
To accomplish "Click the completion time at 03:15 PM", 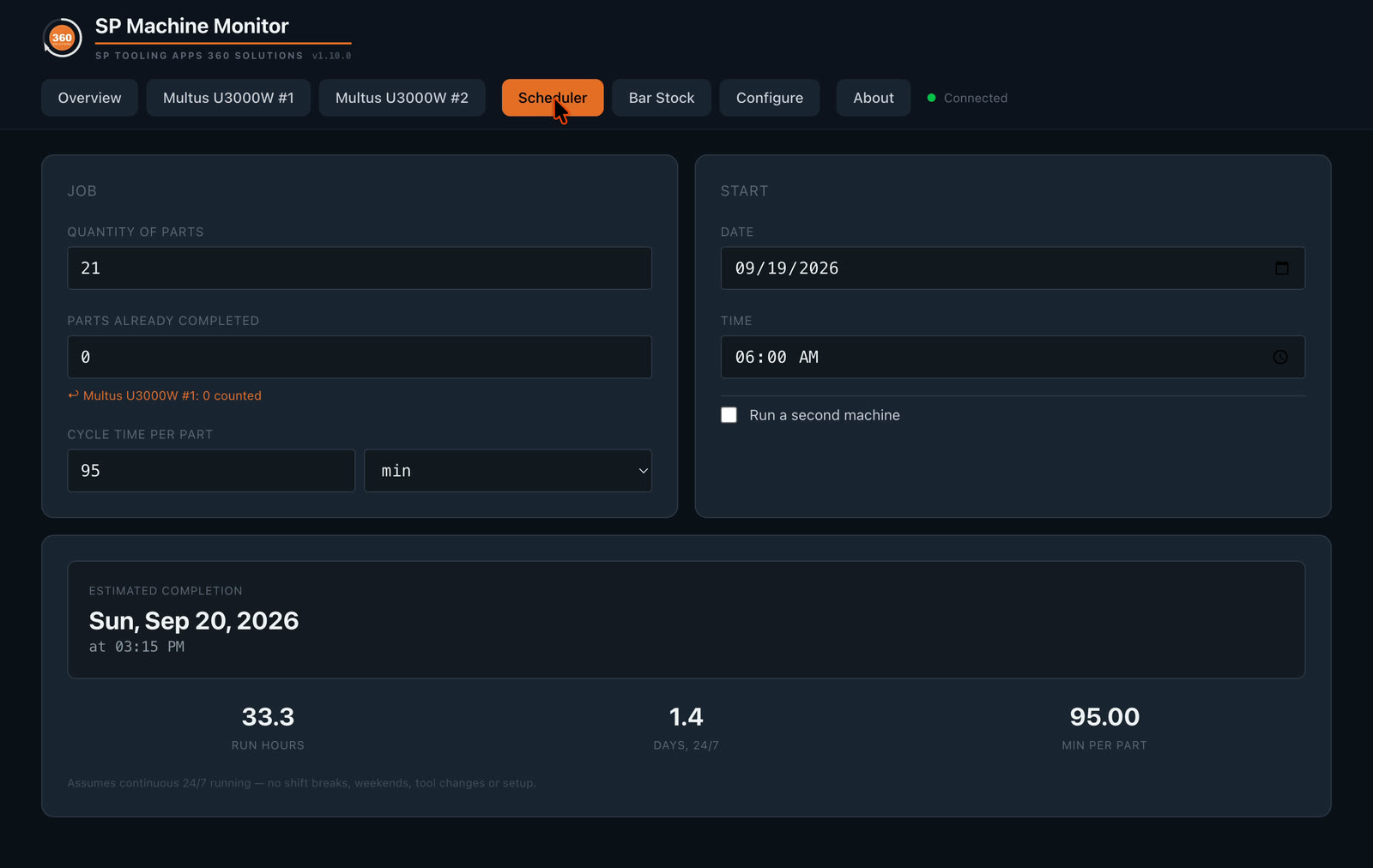I will pos(136,647).
